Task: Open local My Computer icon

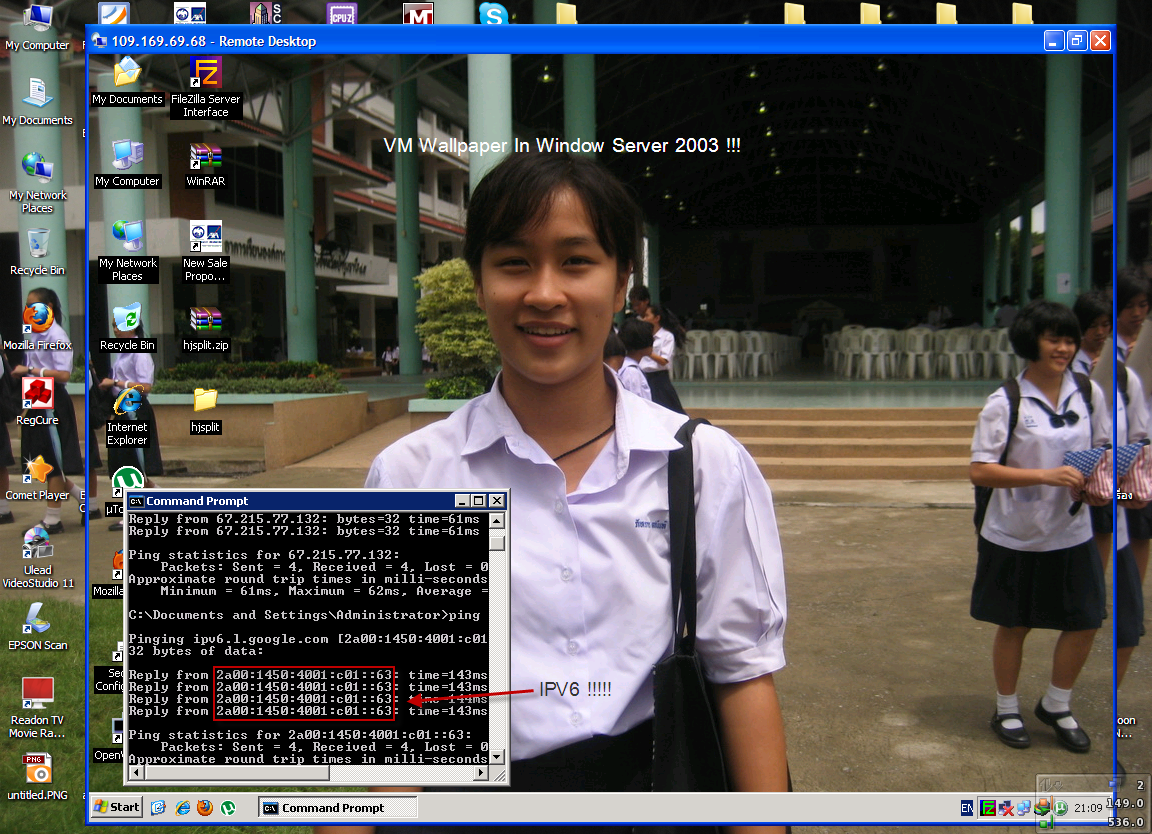Action: [x=37, y=27]
